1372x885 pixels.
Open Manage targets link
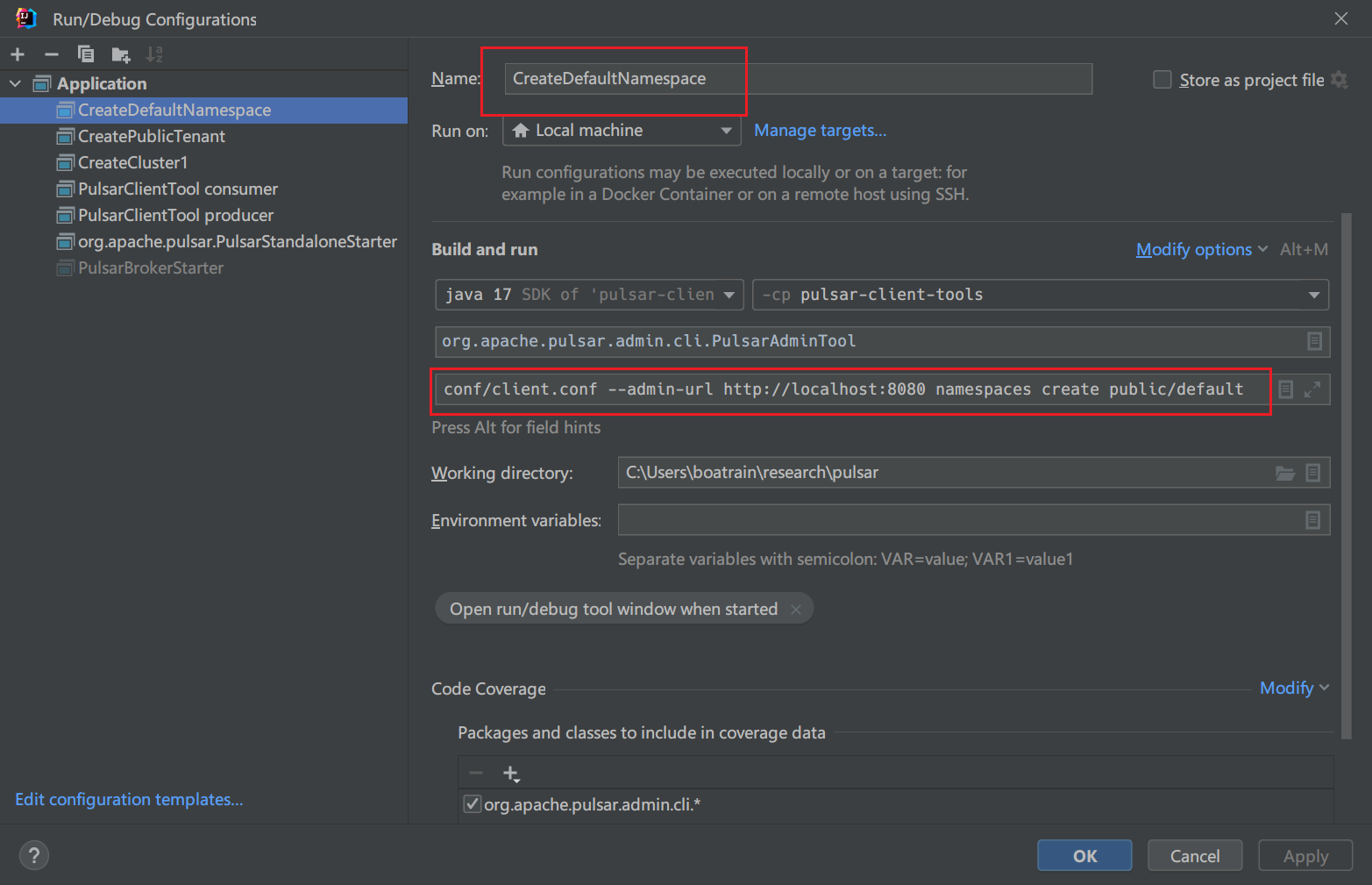click(821, 131)
